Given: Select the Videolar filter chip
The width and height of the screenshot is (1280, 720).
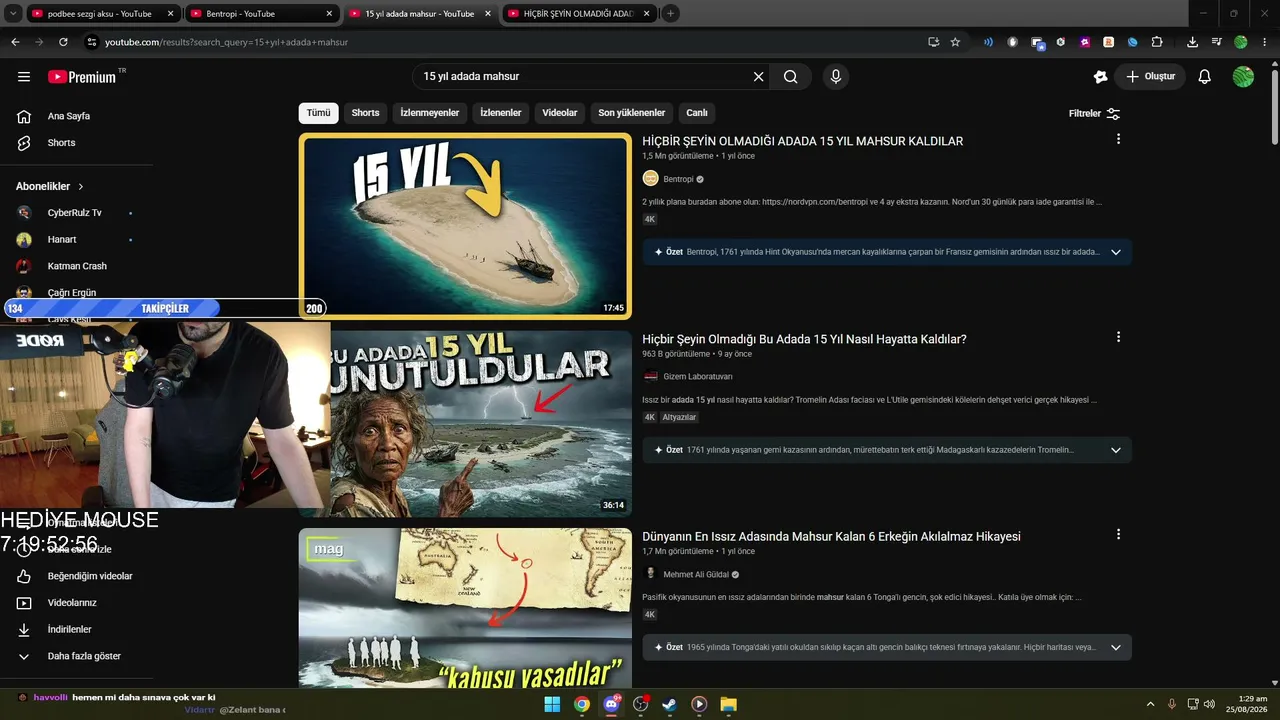Looking at the screenshot, I should coord(560,113).
